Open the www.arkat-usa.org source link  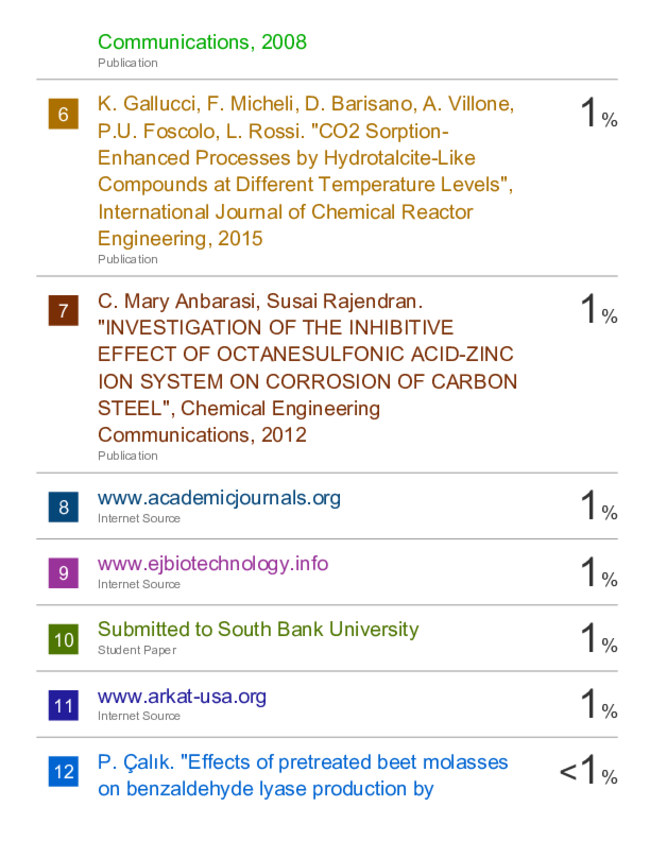[182, 696]
